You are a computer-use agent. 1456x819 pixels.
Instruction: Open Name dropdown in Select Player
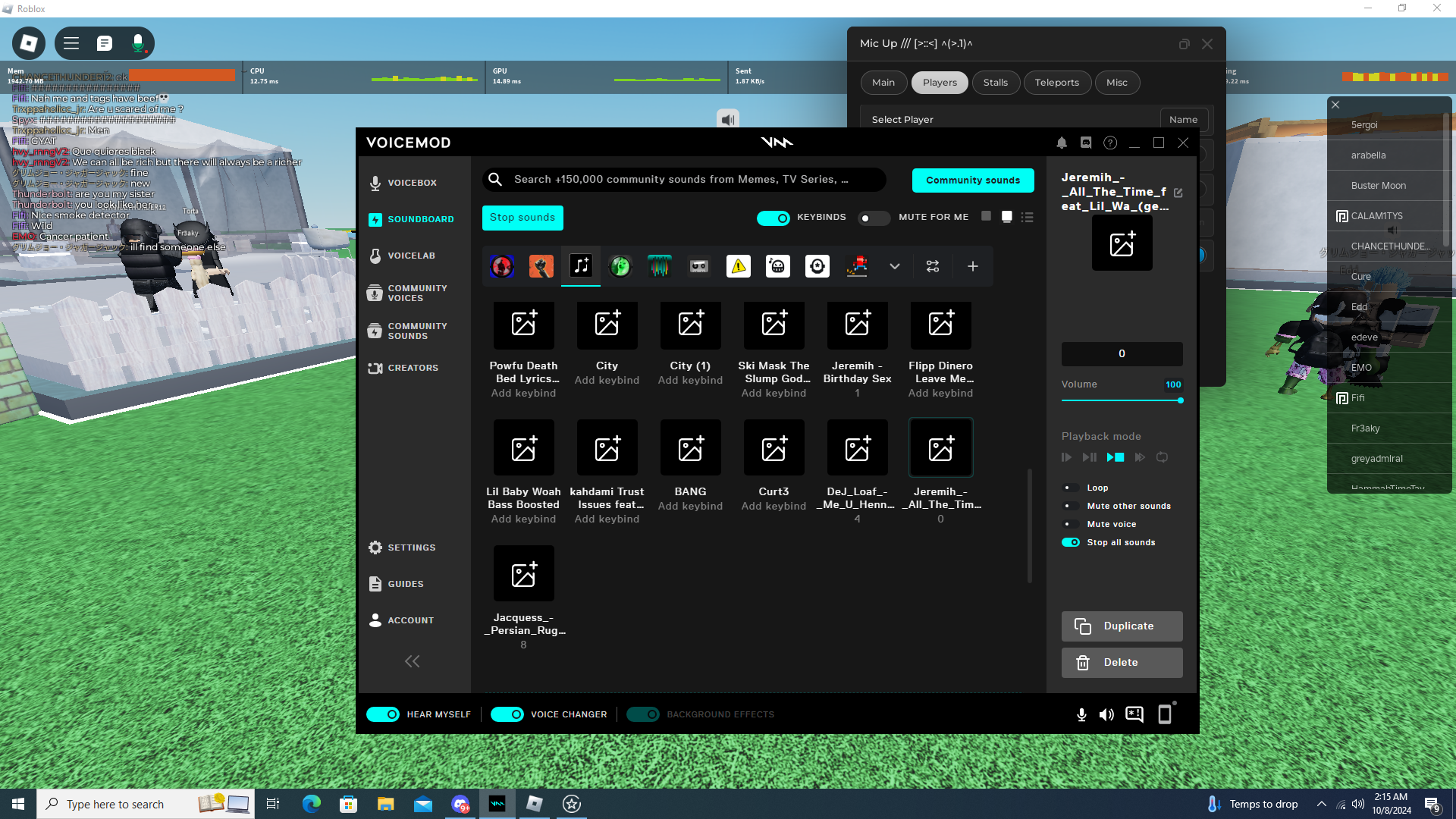click(1183, 119)
